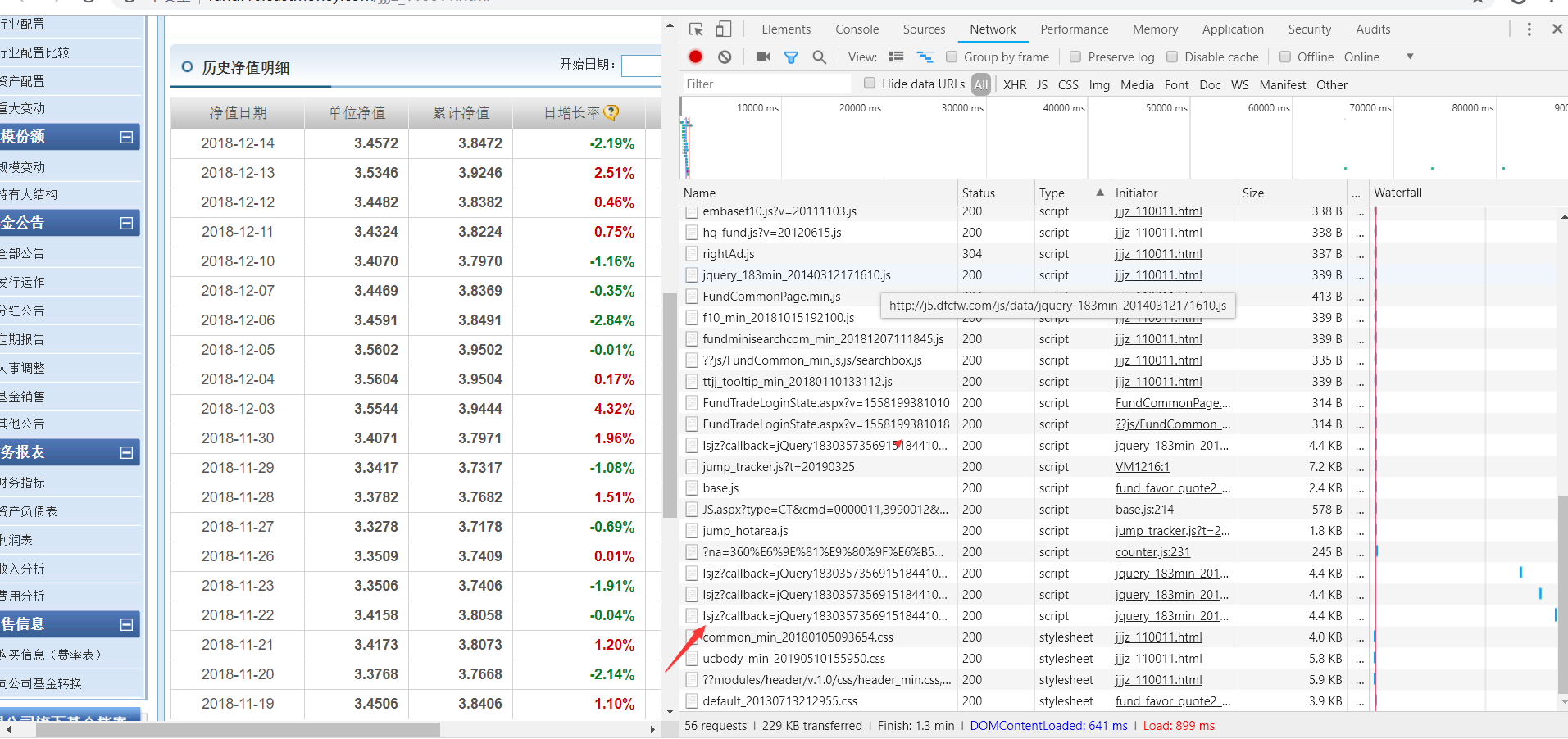Screen dimensions: 1568x739
Task: Collapse the 公告 sidebar section minus icon
Action: (127, 223)
